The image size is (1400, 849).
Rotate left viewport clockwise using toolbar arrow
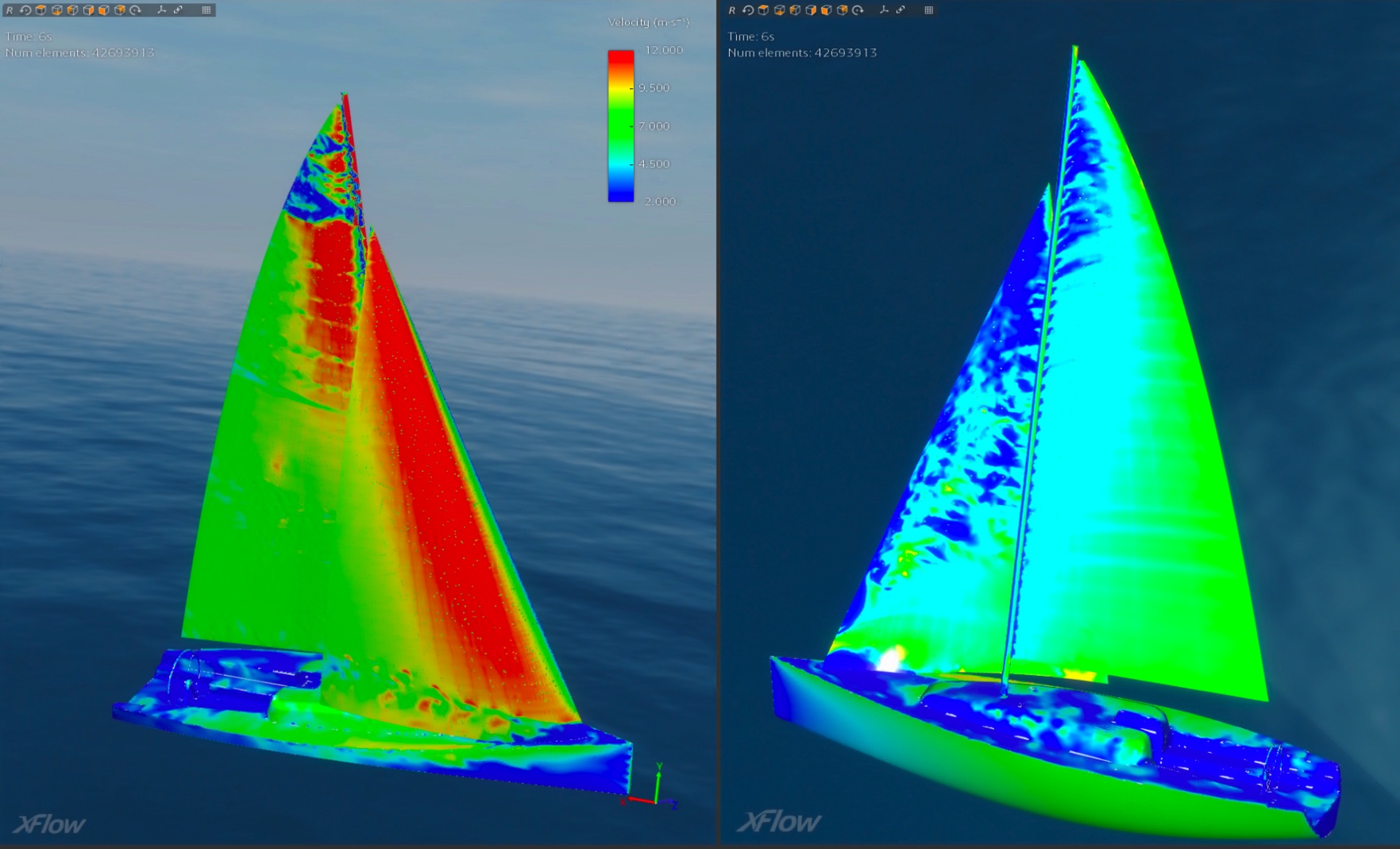coord(135,10)
